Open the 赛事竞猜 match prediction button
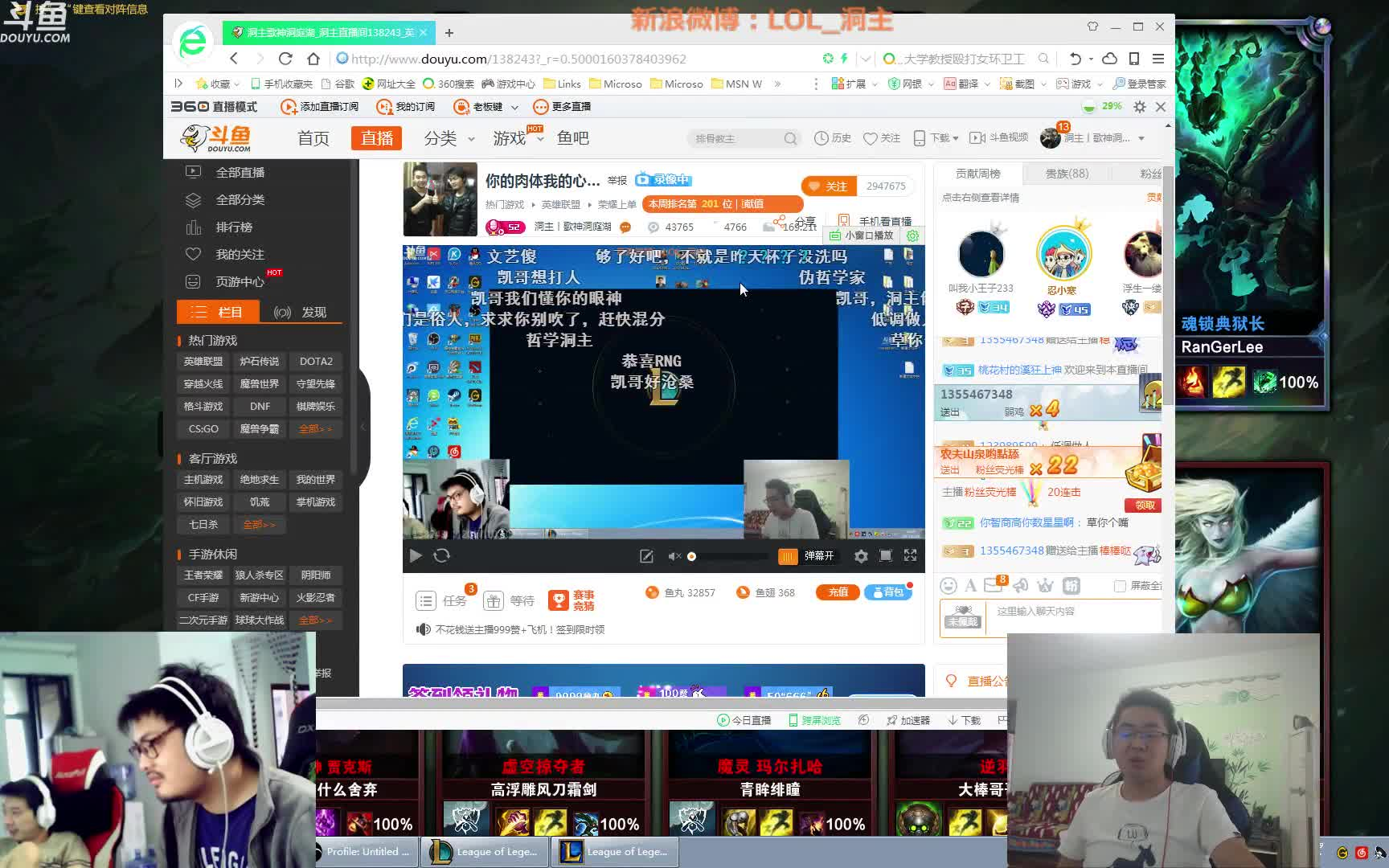Image resolution: width=1389 pixels, height=868 pixels. 572,600
